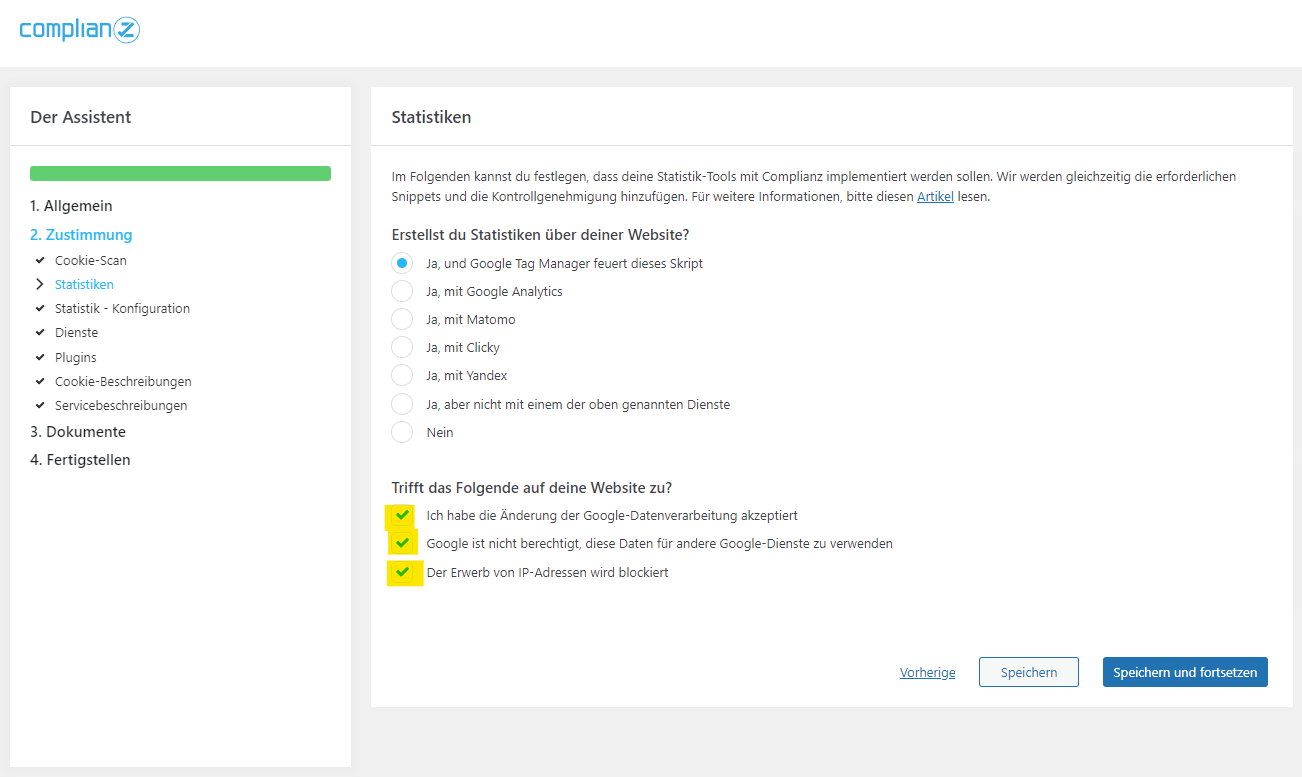The image size is (1302, 777).
Task: Open the Cookie-Scan step
Action: pos(91,260)
